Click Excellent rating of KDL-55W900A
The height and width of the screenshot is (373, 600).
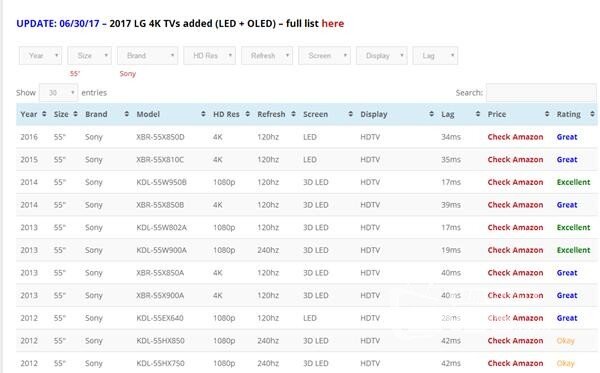point(573,250)
